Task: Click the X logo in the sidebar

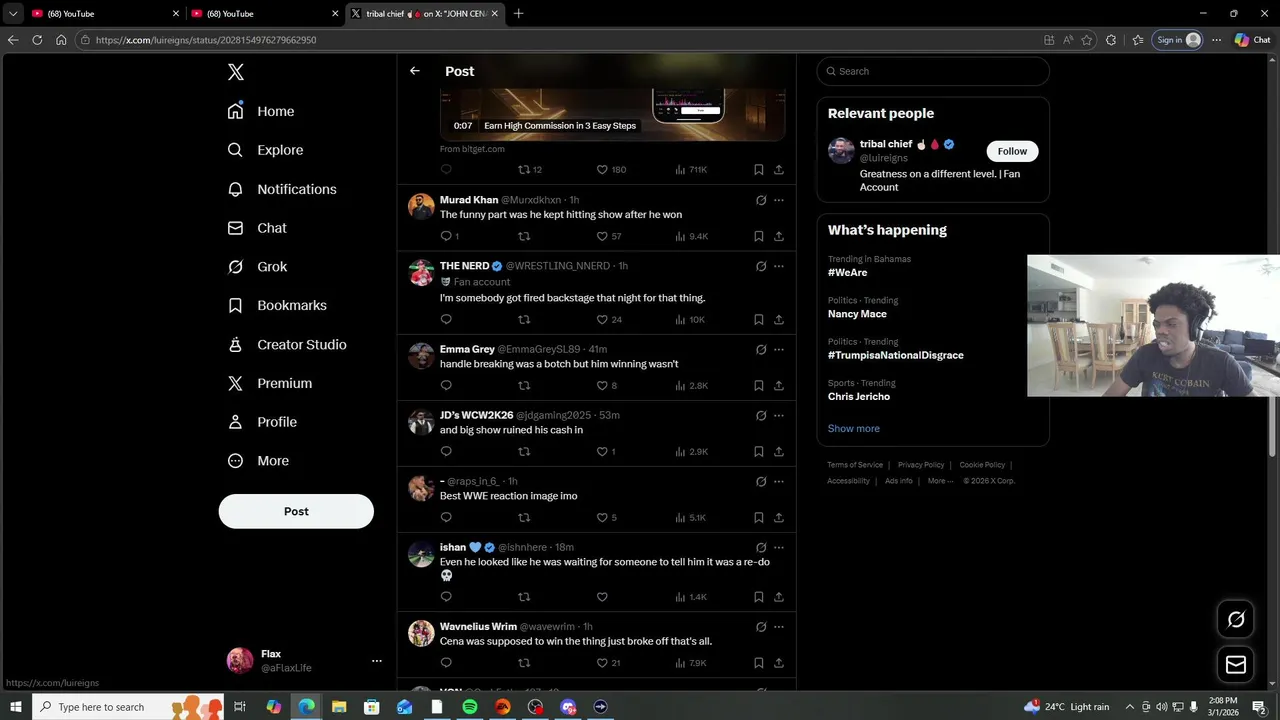Action: coord(235,72)
